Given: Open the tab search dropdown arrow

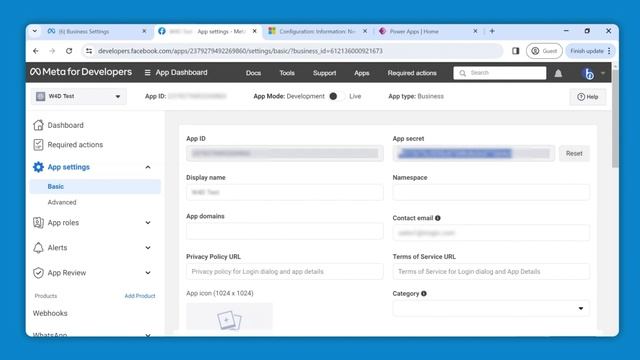Looking at the screenshot, I should tap(35, 31).
